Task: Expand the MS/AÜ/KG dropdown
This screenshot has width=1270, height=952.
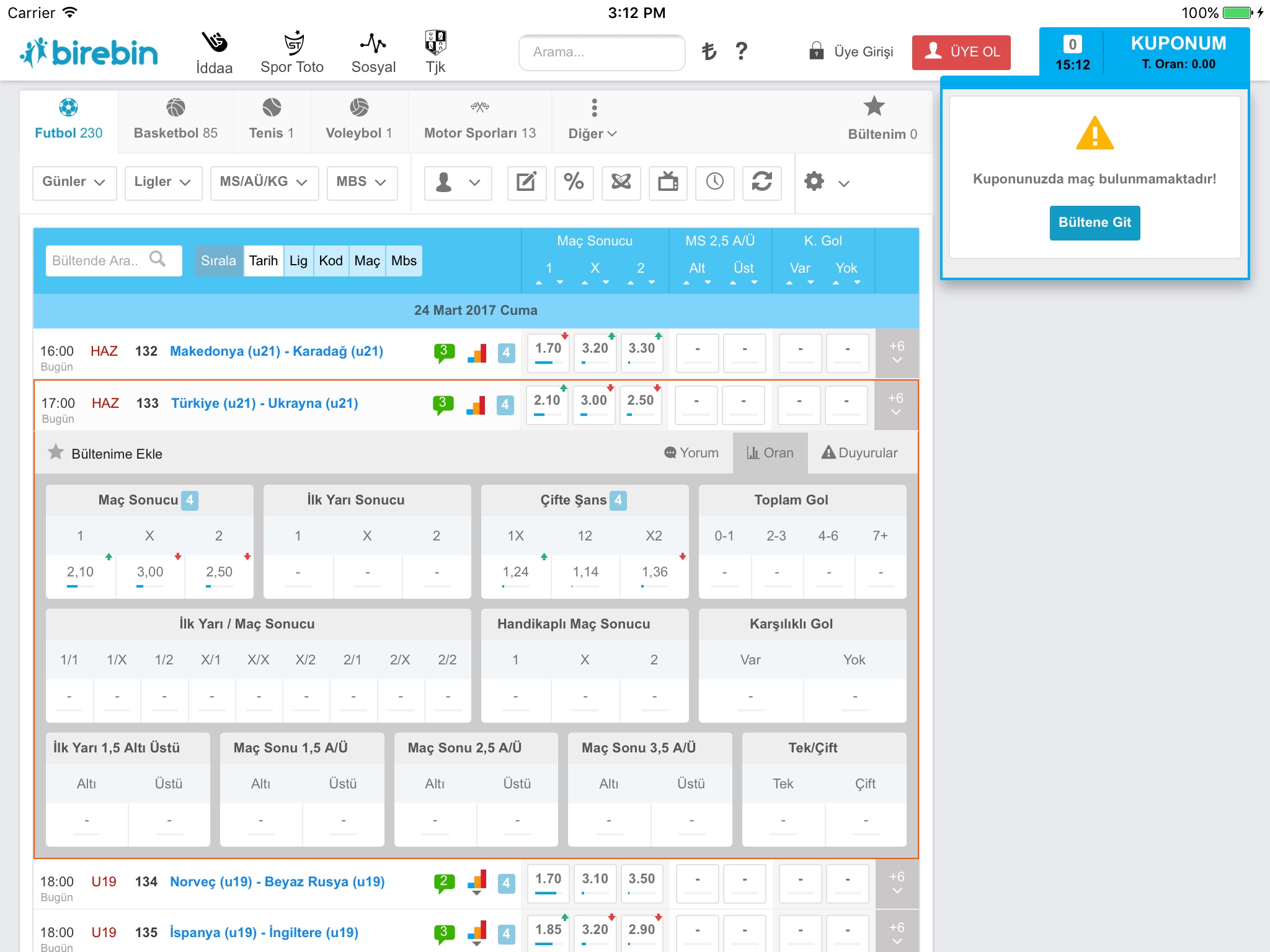Action: [264, 182]
